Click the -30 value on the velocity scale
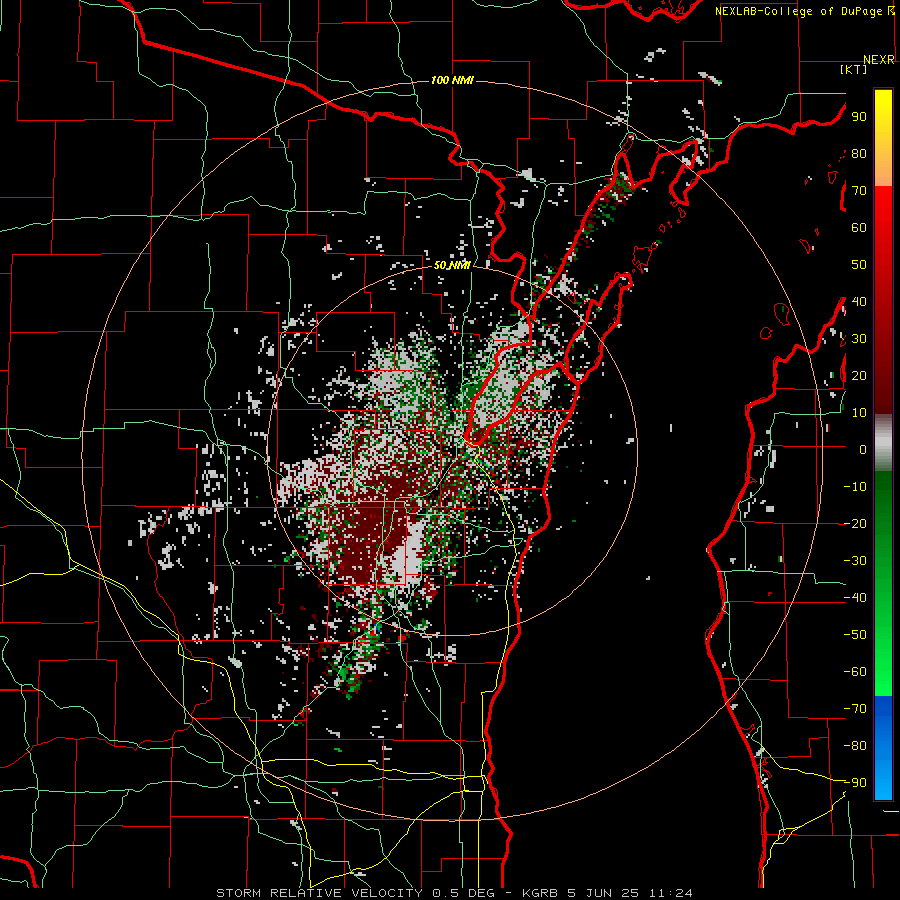 click(x=855, y=561)
